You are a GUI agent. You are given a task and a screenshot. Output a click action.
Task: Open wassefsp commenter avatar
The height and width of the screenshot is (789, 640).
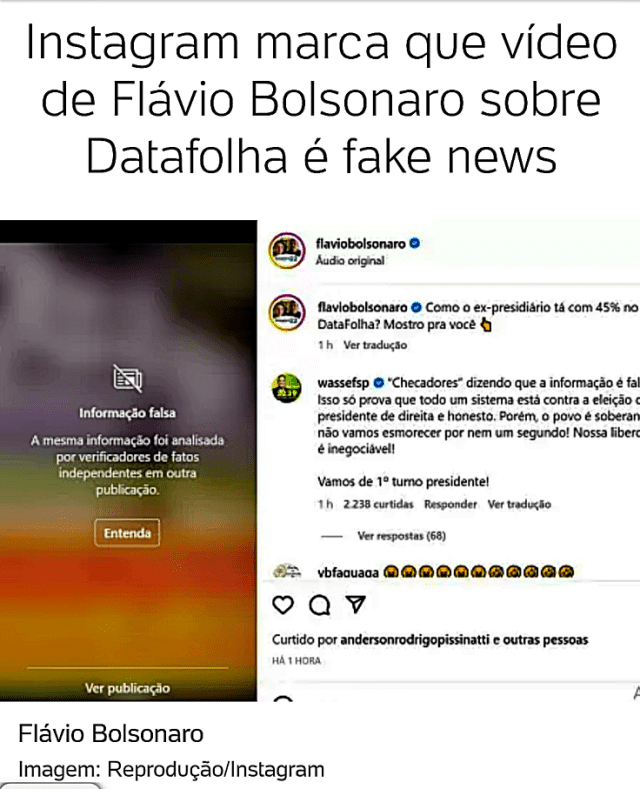286,388
